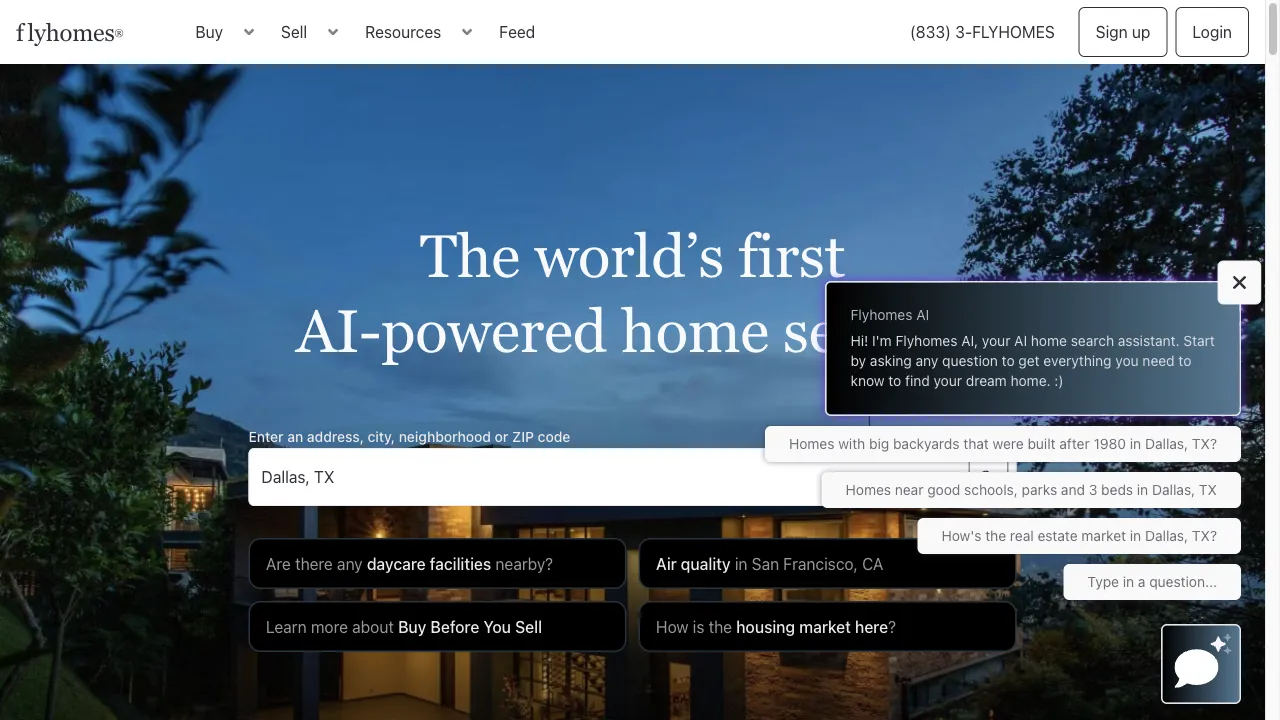Viewport: 1280px width, 720px height.
Task: Close the Flyhomes AI chat popup
Action: click(x=1239, y=282)
